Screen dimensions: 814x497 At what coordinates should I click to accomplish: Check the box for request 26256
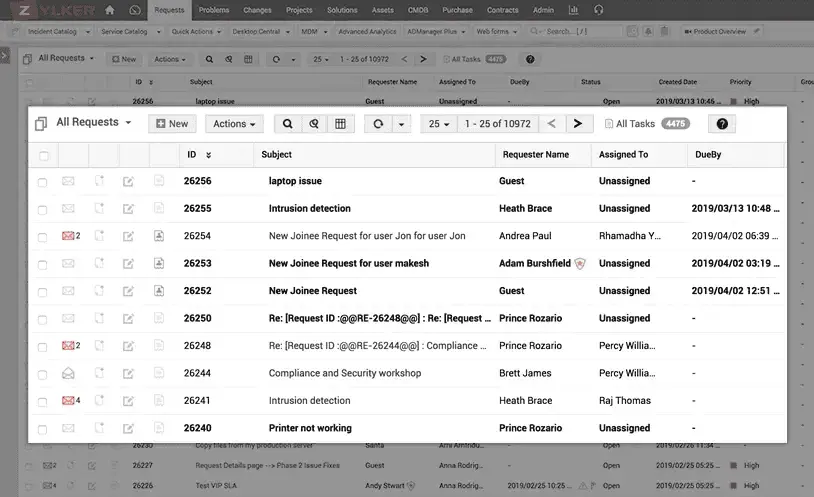point(43,182)
